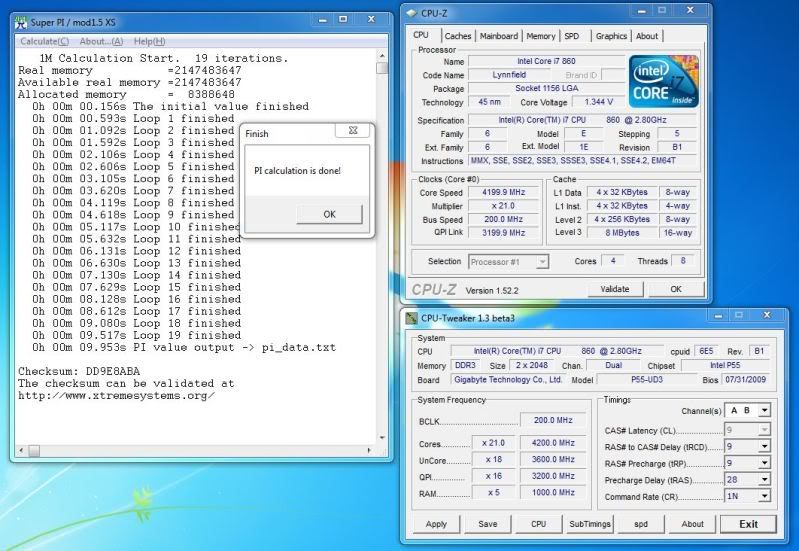Select the CPU tab in CPU-Z
Screen dimensions: 799x551
point(421,35)
